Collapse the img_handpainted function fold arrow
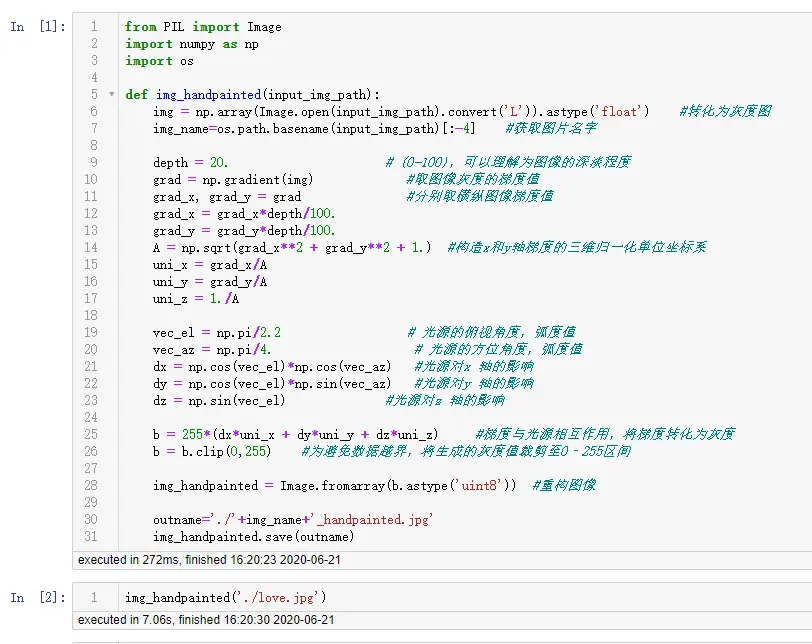The height and width of the screenshot is (644, 812). point(111,94)
